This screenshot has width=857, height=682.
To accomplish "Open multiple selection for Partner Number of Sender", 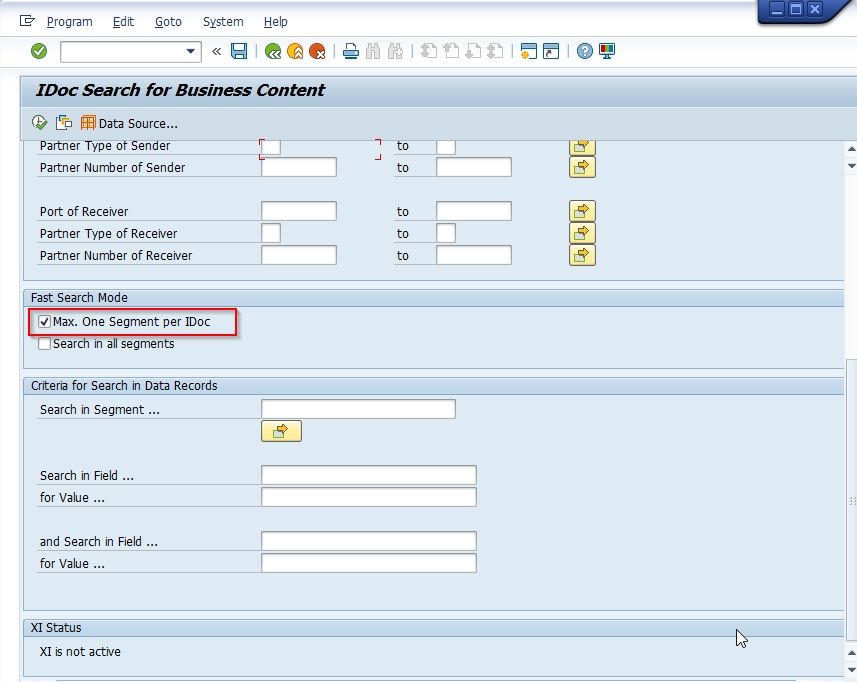I will pyautogui.click(x=582, y=167).
